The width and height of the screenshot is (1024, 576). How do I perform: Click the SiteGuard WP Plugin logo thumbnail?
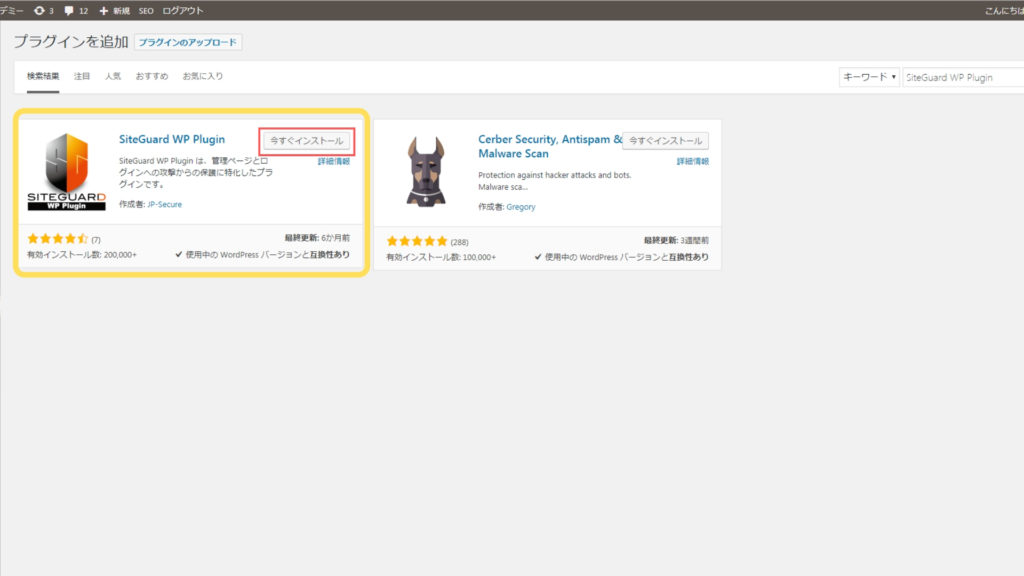(67, 171)
